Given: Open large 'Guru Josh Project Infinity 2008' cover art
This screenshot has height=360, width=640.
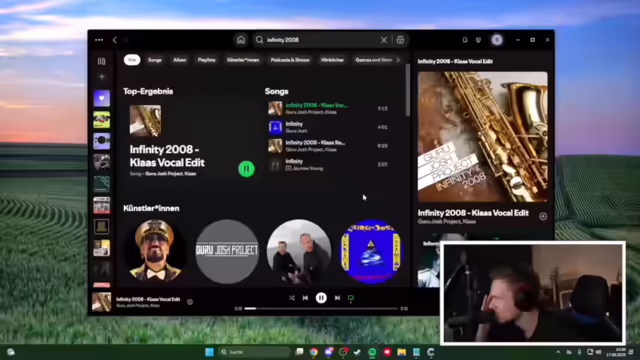Looking at the screenshot, I should (482, 137).
